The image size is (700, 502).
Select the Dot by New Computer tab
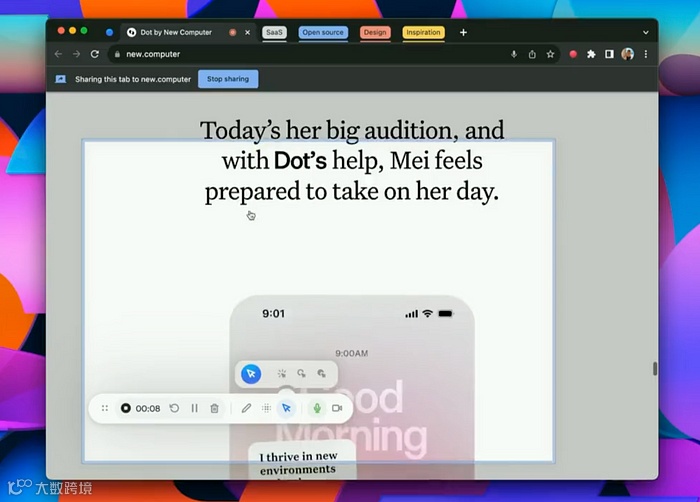pyautogui.click(x=176, y=32)
